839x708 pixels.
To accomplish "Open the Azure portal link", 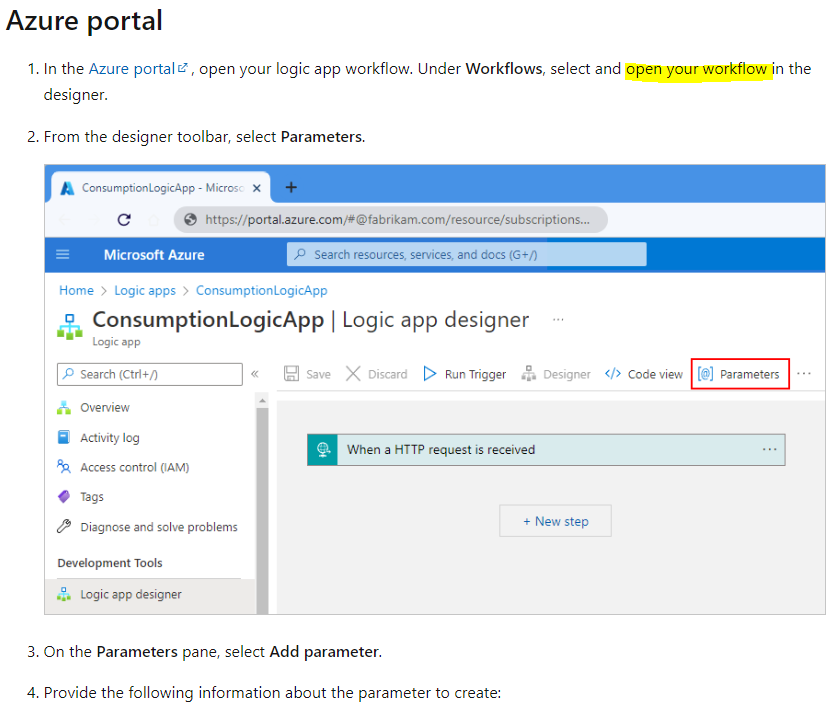I will point(138,68).
